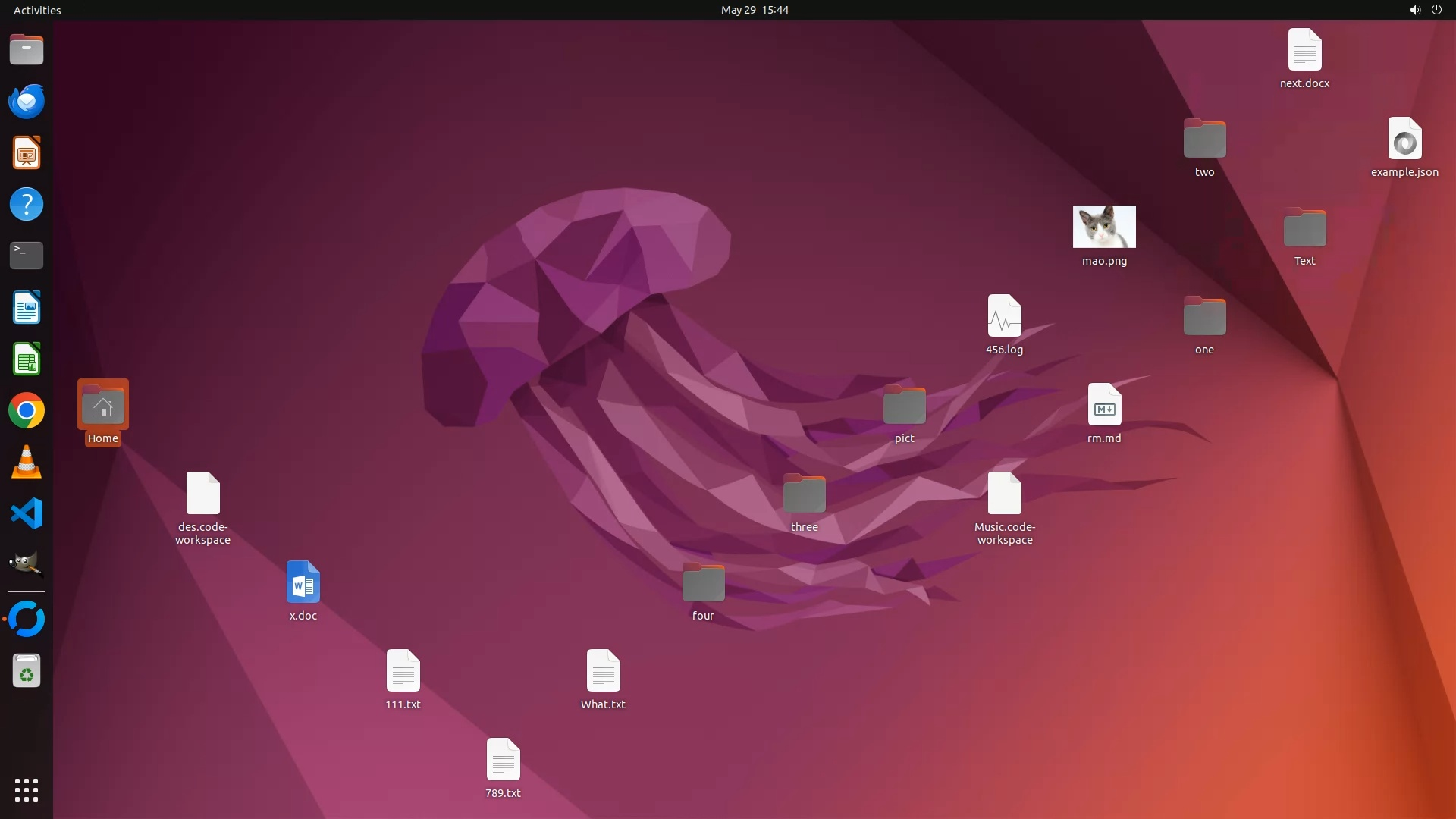Click the Help question mark icon
The width and height of the screenshot is (1456, 819).
click(27, 205)
